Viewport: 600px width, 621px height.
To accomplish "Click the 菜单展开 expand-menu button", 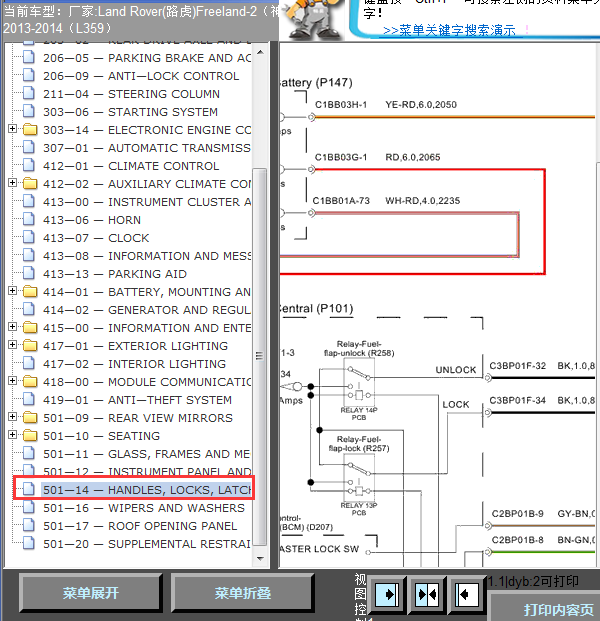I will 91,593.
